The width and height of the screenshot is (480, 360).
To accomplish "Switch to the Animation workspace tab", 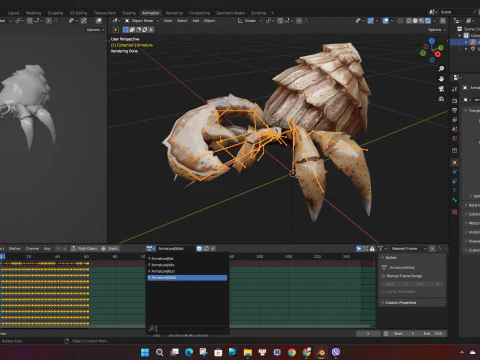I will click(x=151, y=13).
